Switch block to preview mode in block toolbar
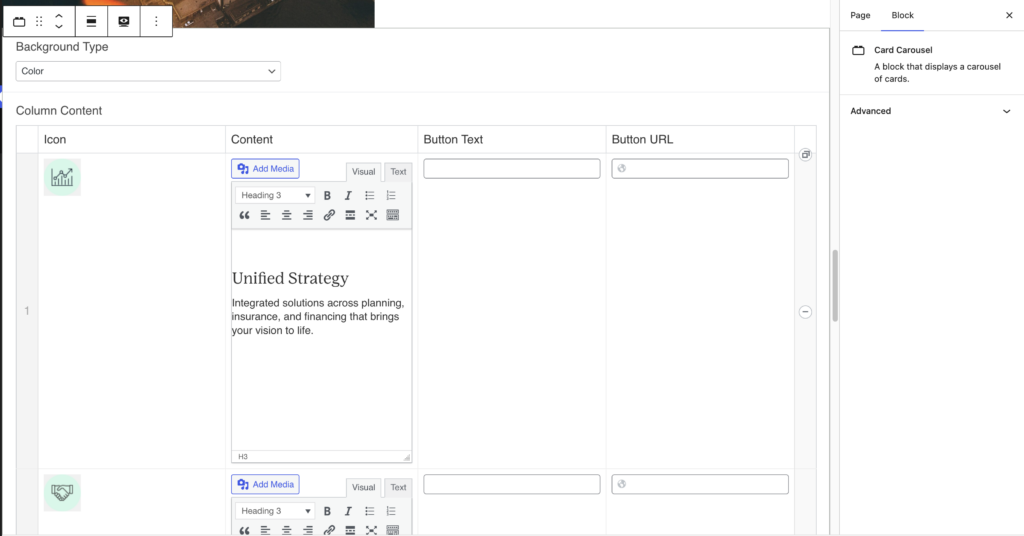 point(124,21)
